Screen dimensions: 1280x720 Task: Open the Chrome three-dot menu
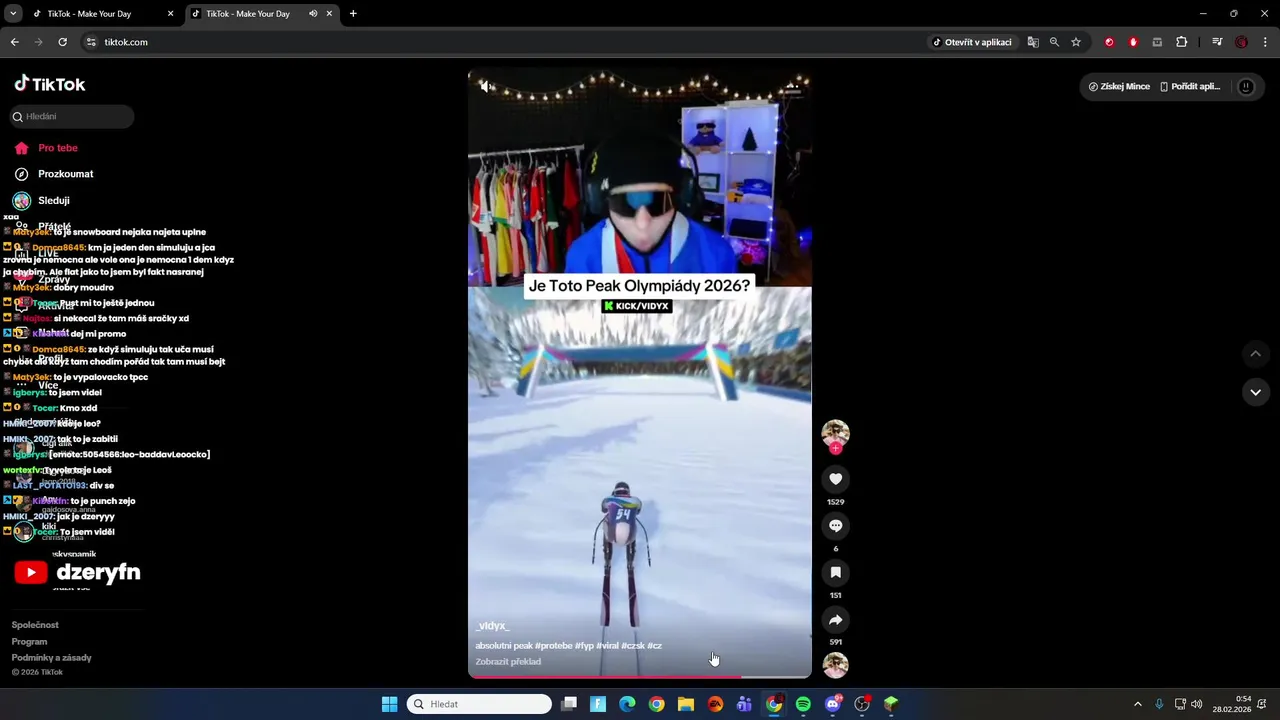tap(1266, 42)
